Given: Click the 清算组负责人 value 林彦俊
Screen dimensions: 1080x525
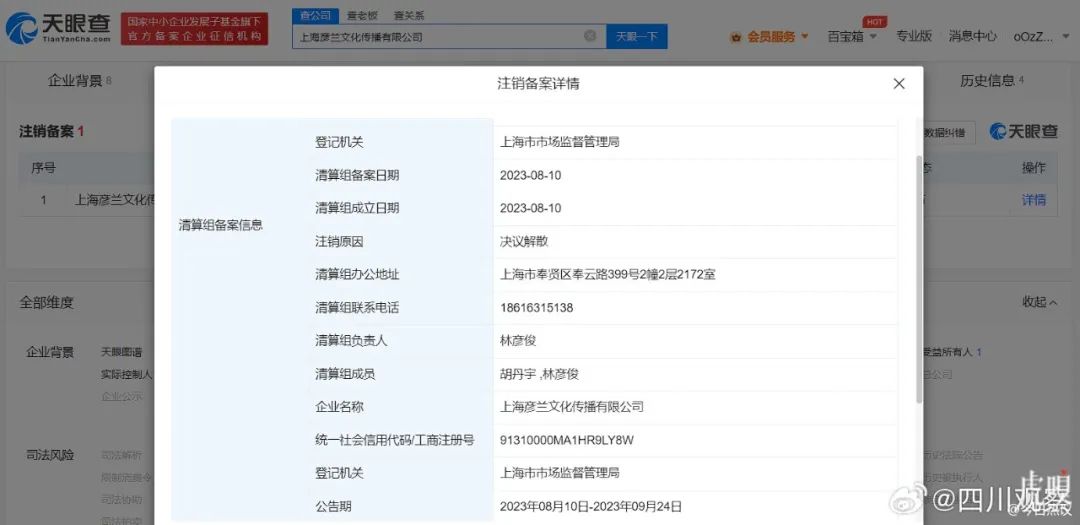Looking at the screenshot, I should click(x=518, y=341).
